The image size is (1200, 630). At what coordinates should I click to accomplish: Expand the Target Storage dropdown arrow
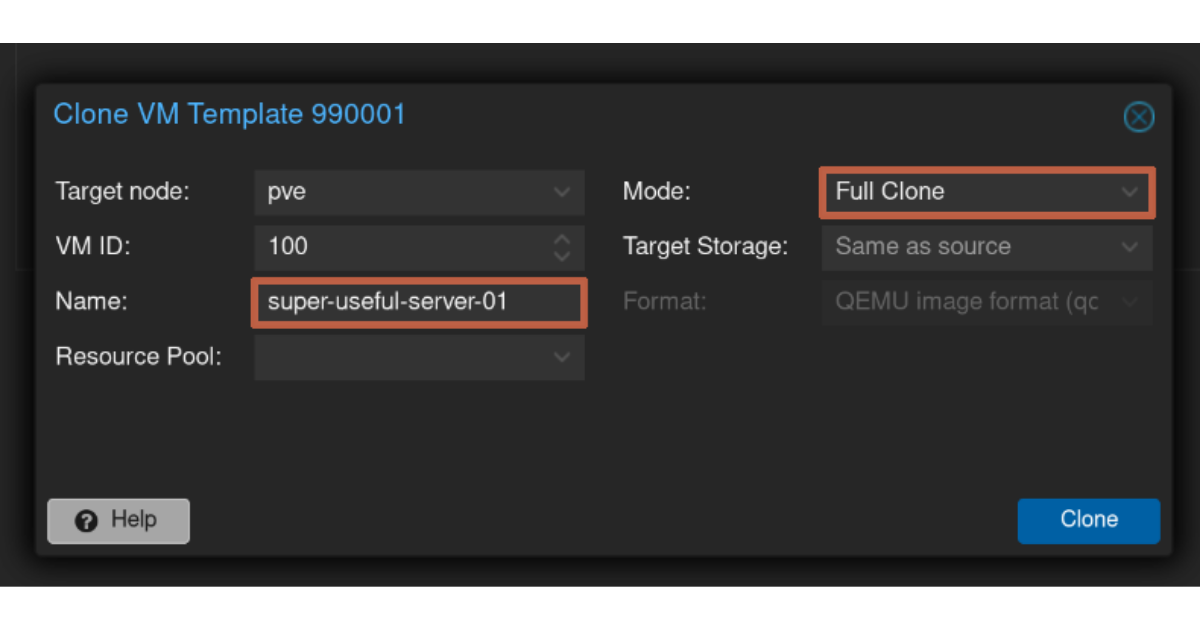[x=1130, y=247]
